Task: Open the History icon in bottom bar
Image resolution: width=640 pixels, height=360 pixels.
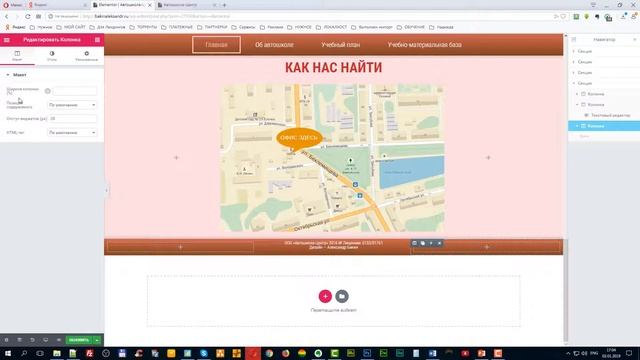Action: pyautogui.click(x=32, y=340)
